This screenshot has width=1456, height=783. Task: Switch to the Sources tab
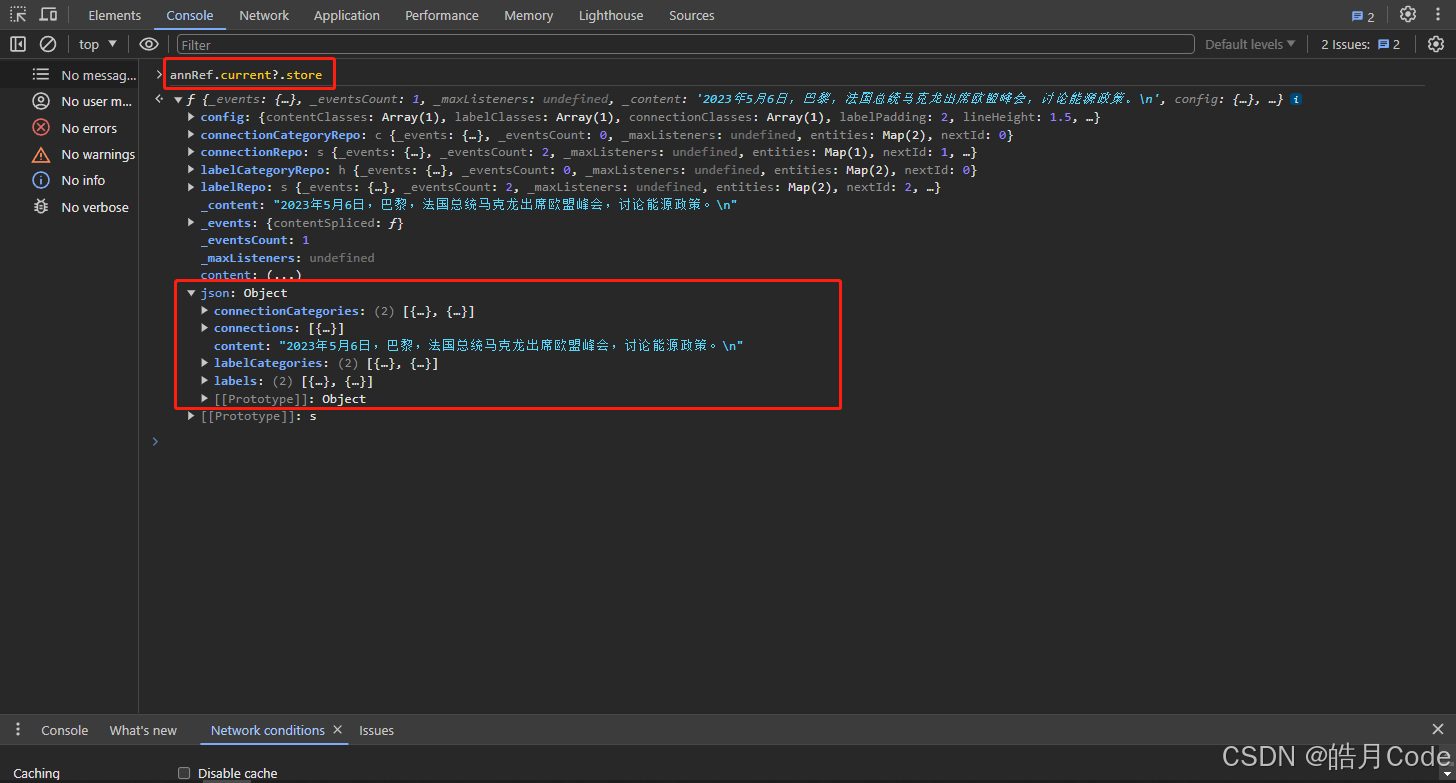[x=692, y=15]
